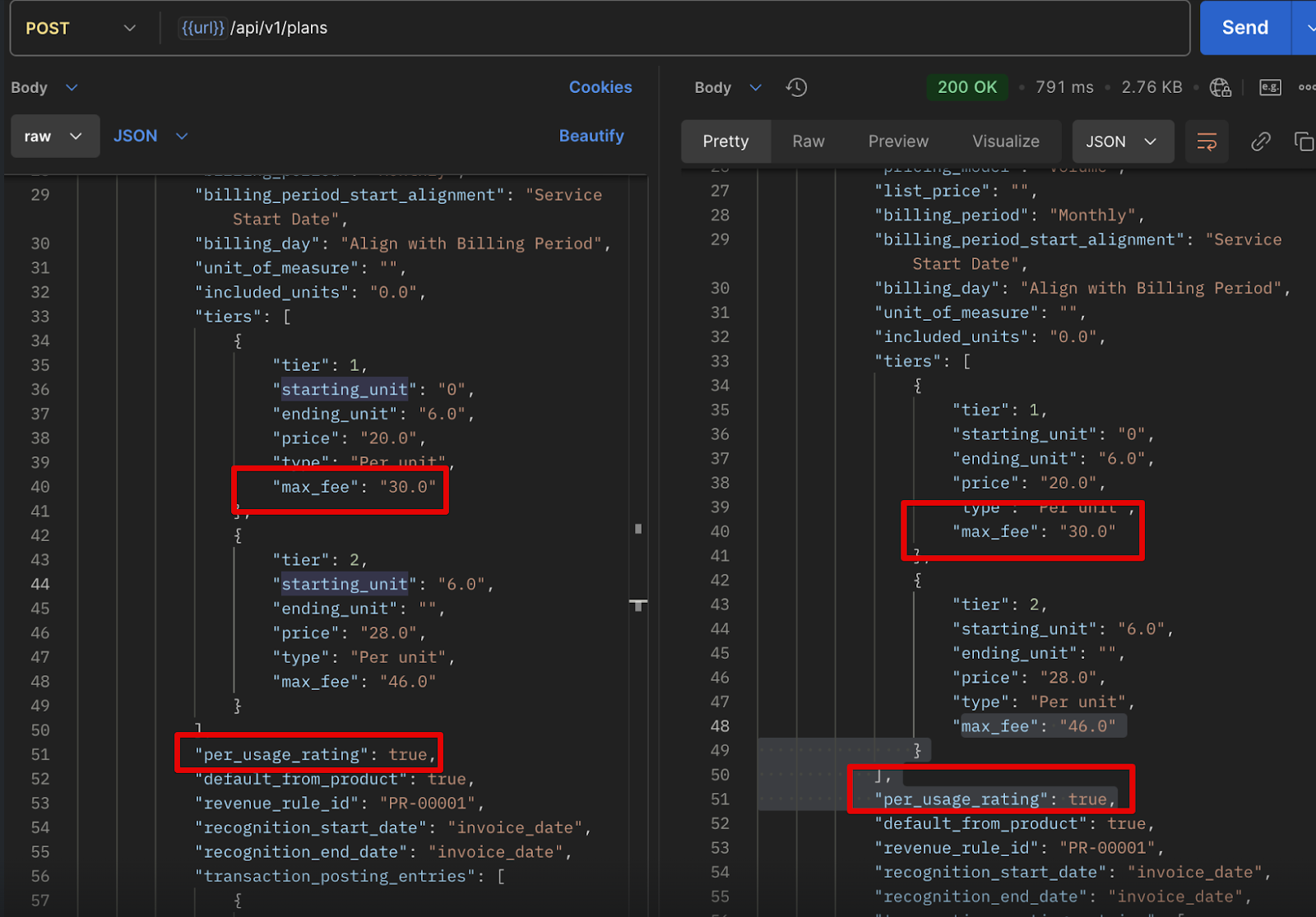This screenshot has width=1316, height=917.
Task: Click "revenue_rule_id" line in the response
Action: coord(1019,848)
